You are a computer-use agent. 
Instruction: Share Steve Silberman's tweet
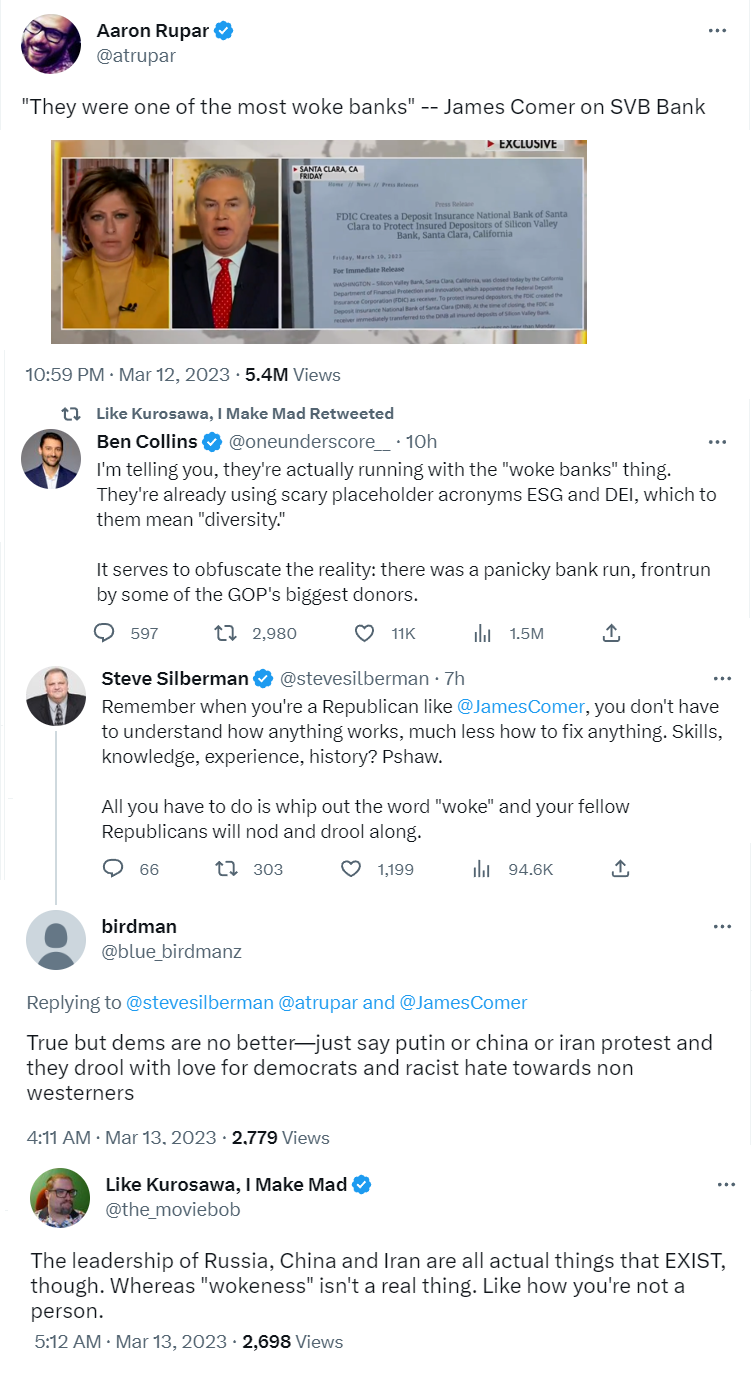(620, 869)
